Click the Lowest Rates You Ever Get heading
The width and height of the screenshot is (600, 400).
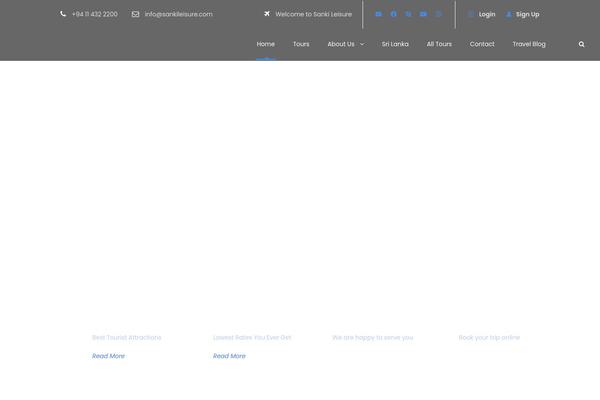click(x=252, y=338)
